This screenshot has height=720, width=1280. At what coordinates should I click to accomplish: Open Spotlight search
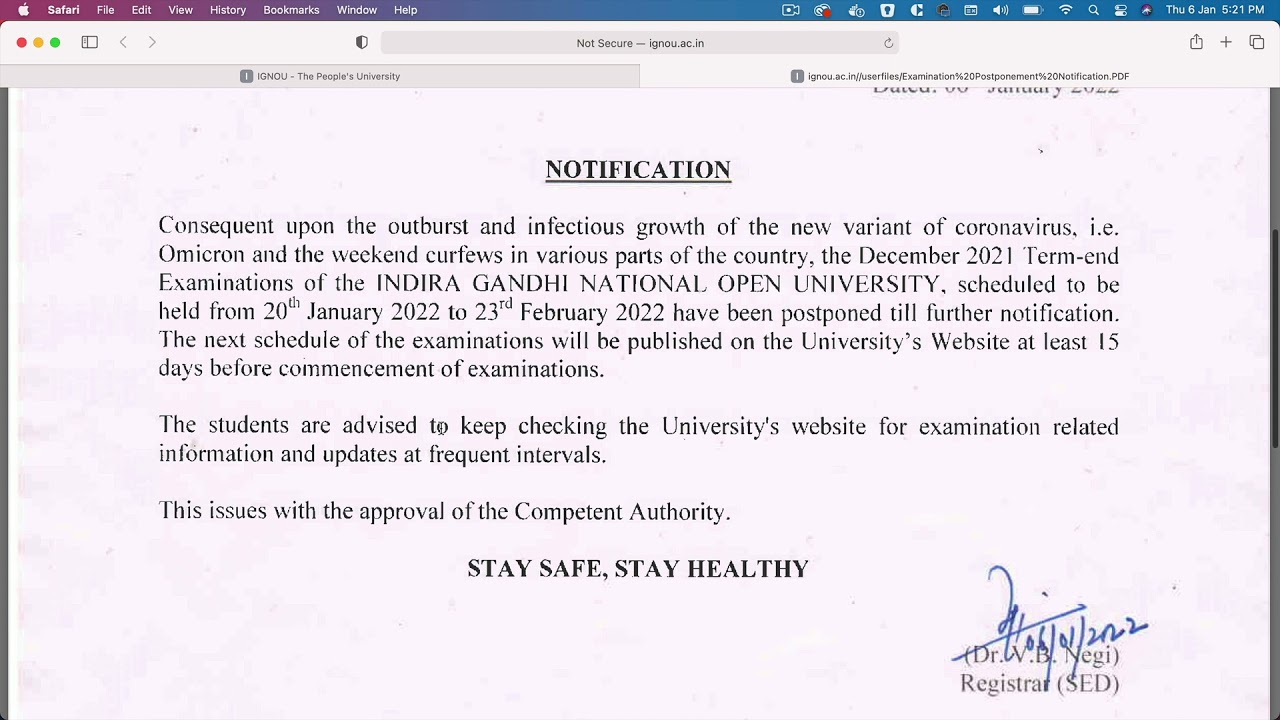(1093, 10)
